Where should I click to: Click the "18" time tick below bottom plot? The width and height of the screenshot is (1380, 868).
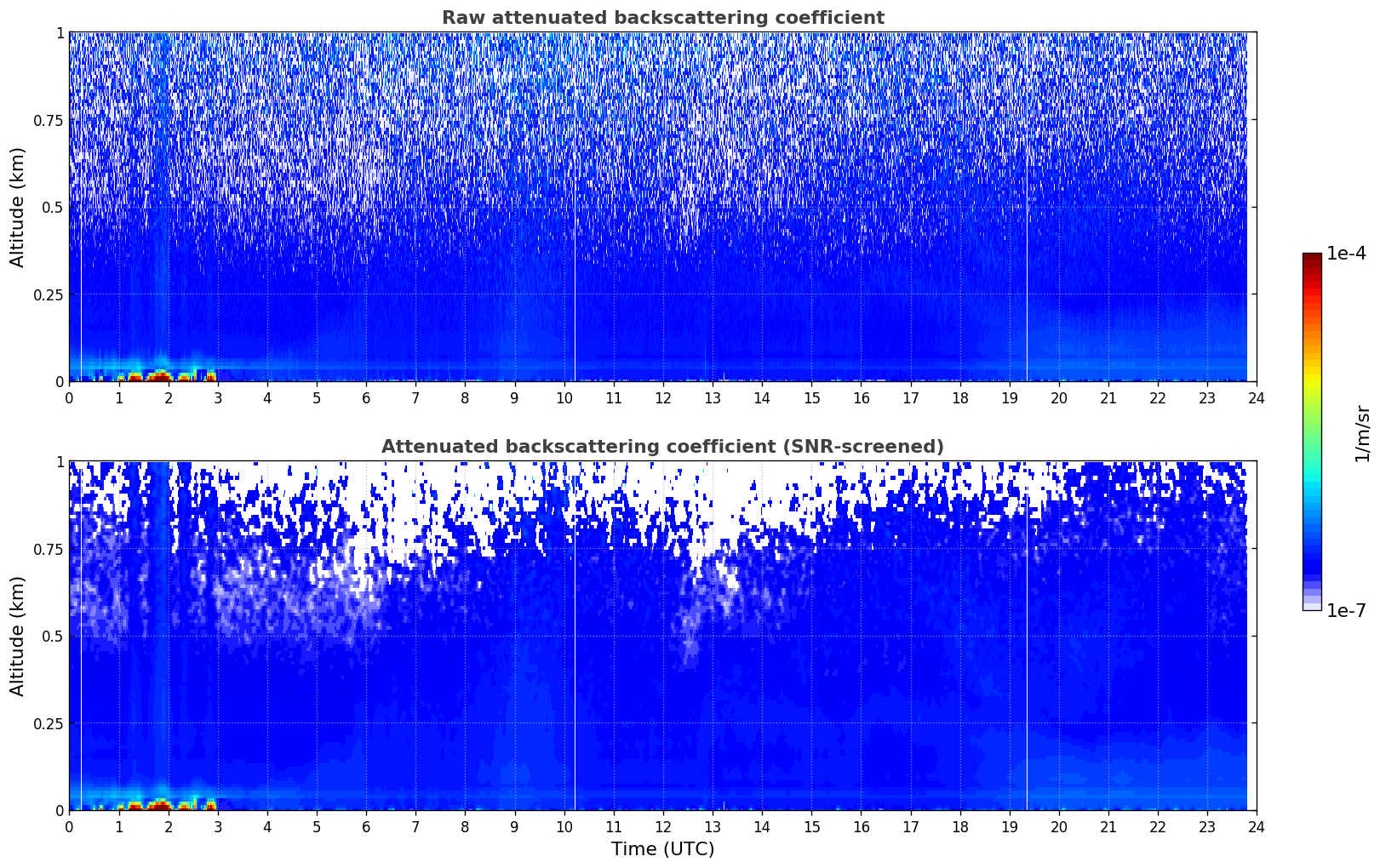coord(959,826)
